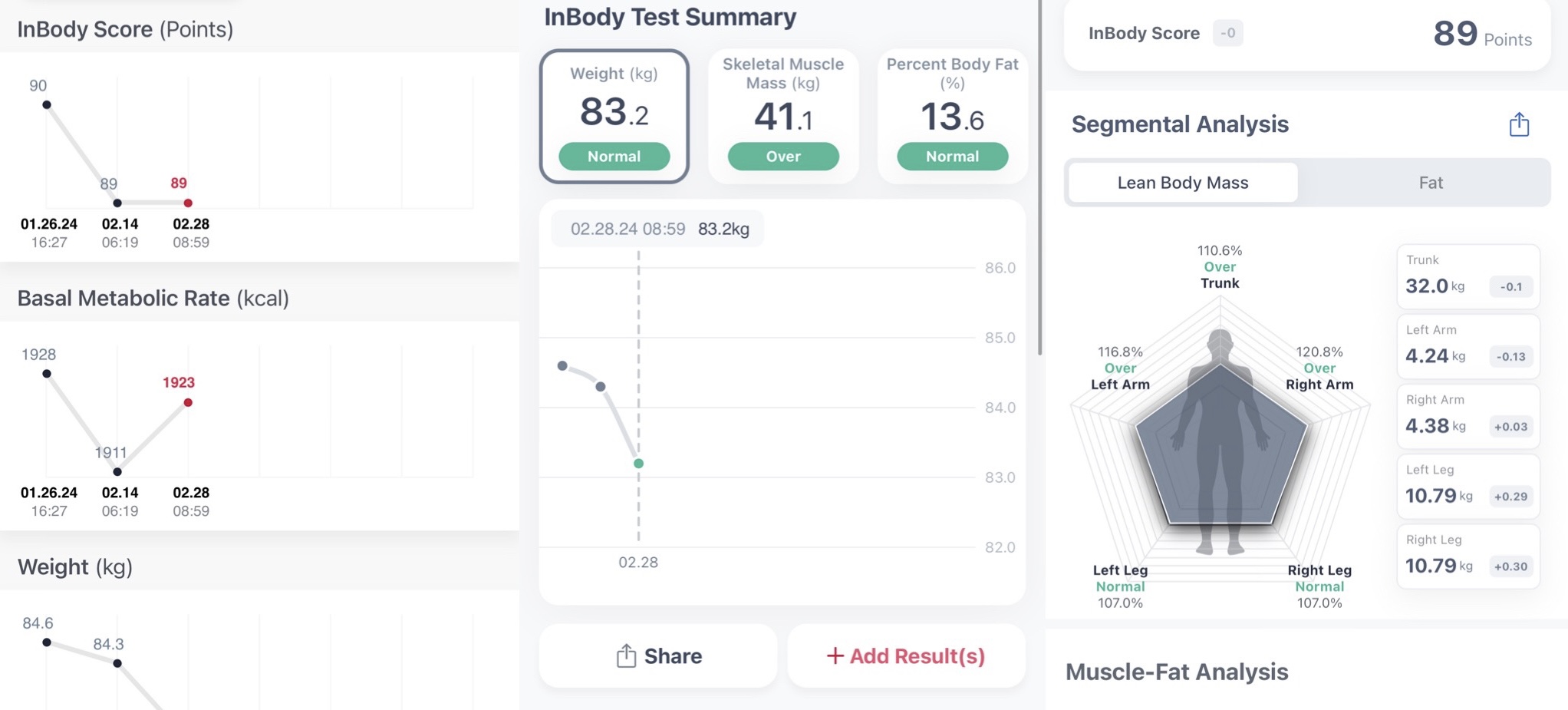Tap the Add Result(s) button

click(x=905, y=656)
